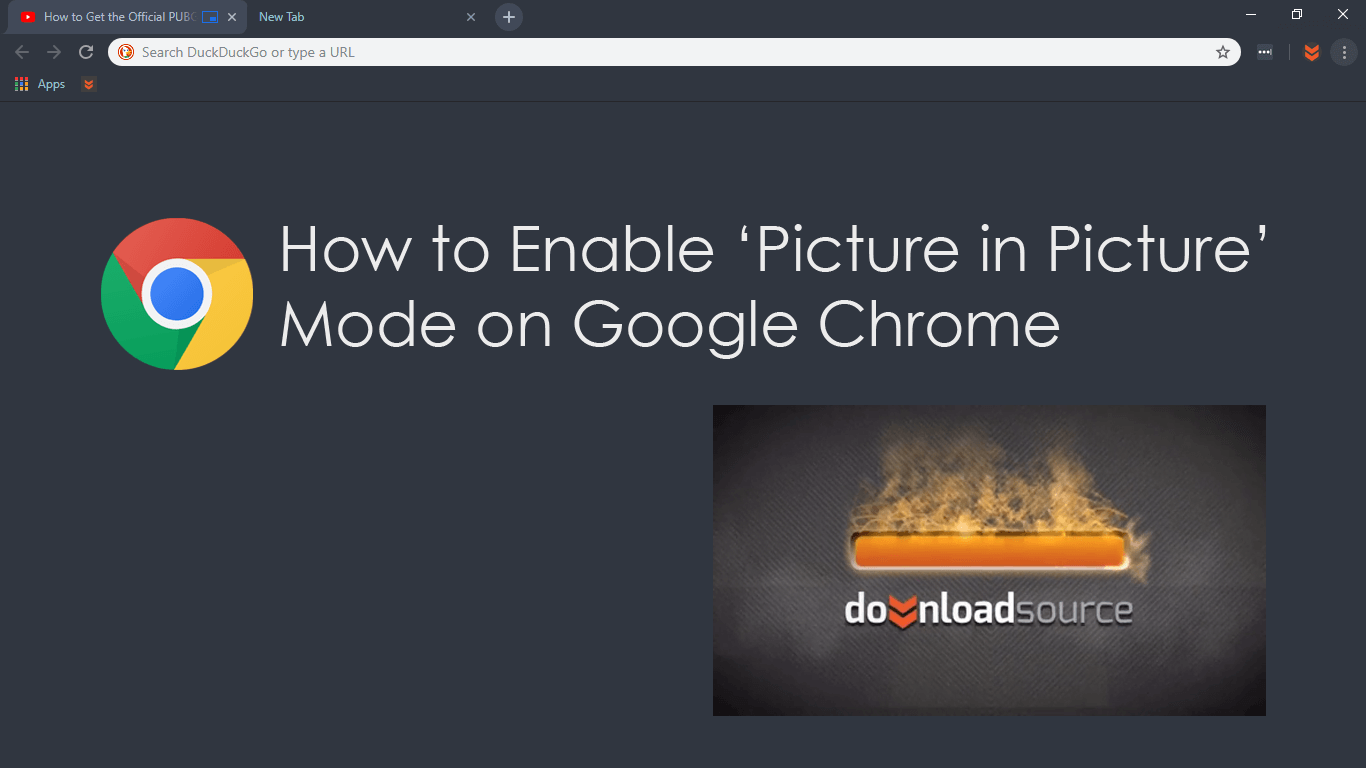Viewport: 1366px width, 768px height.
Task: Click the orange loading bar in the video
Action: coord(989,551)
